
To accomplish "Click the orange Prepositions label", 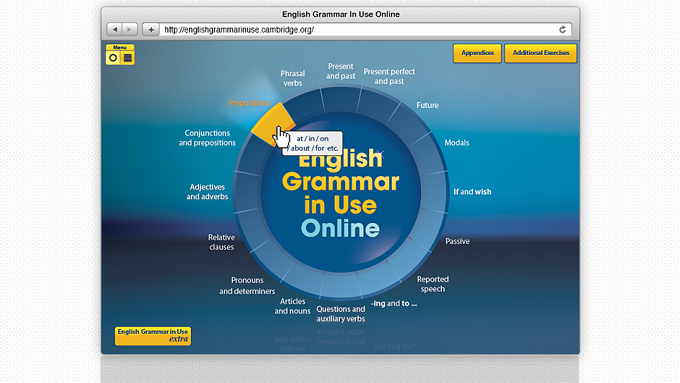I will coord(249,103).
